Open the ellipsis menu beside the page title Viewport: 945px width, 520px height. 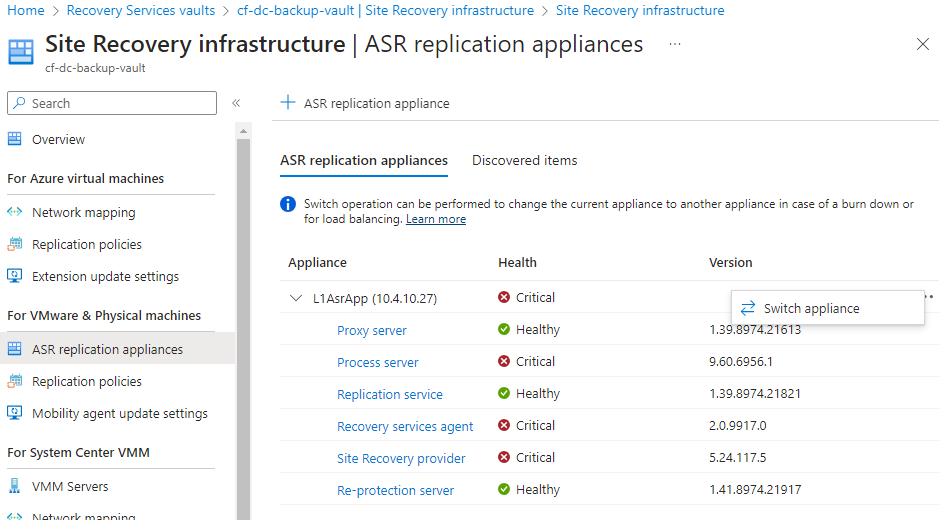click(x=675, y=44)
